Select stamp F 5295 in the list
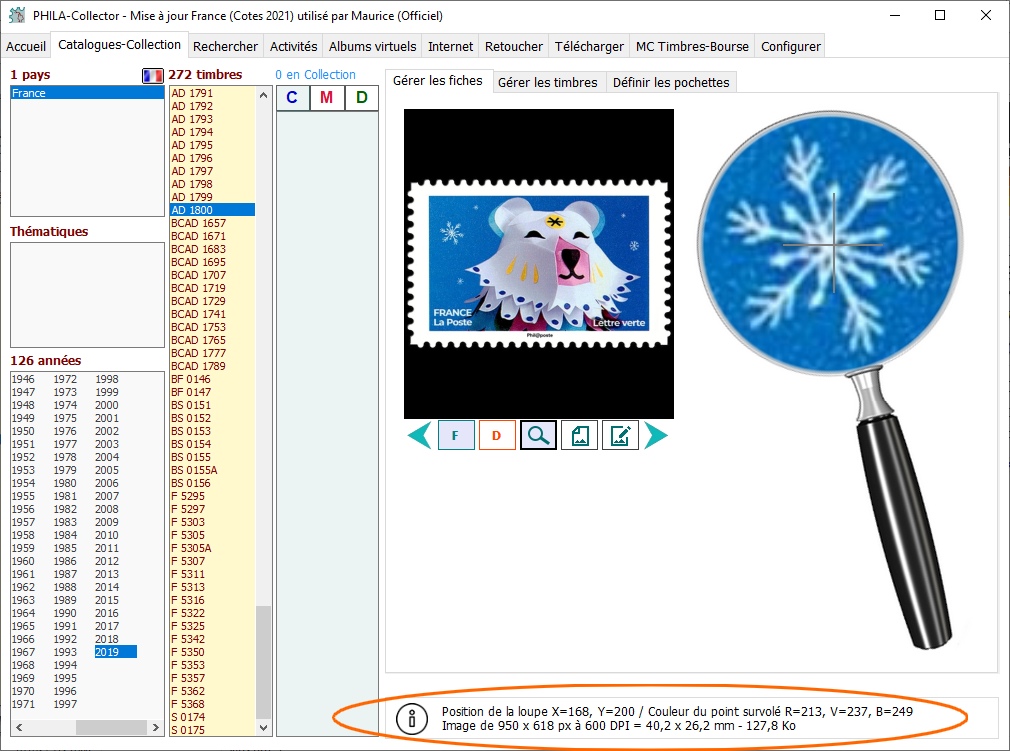1010x751 pixels. [x=213, y=496]
